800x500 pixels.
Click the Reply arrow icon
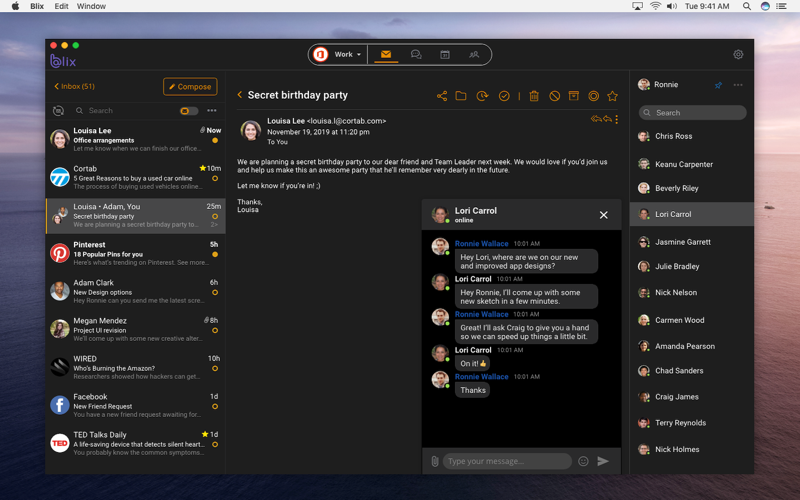pyautogui.click(x=607, y=119)
